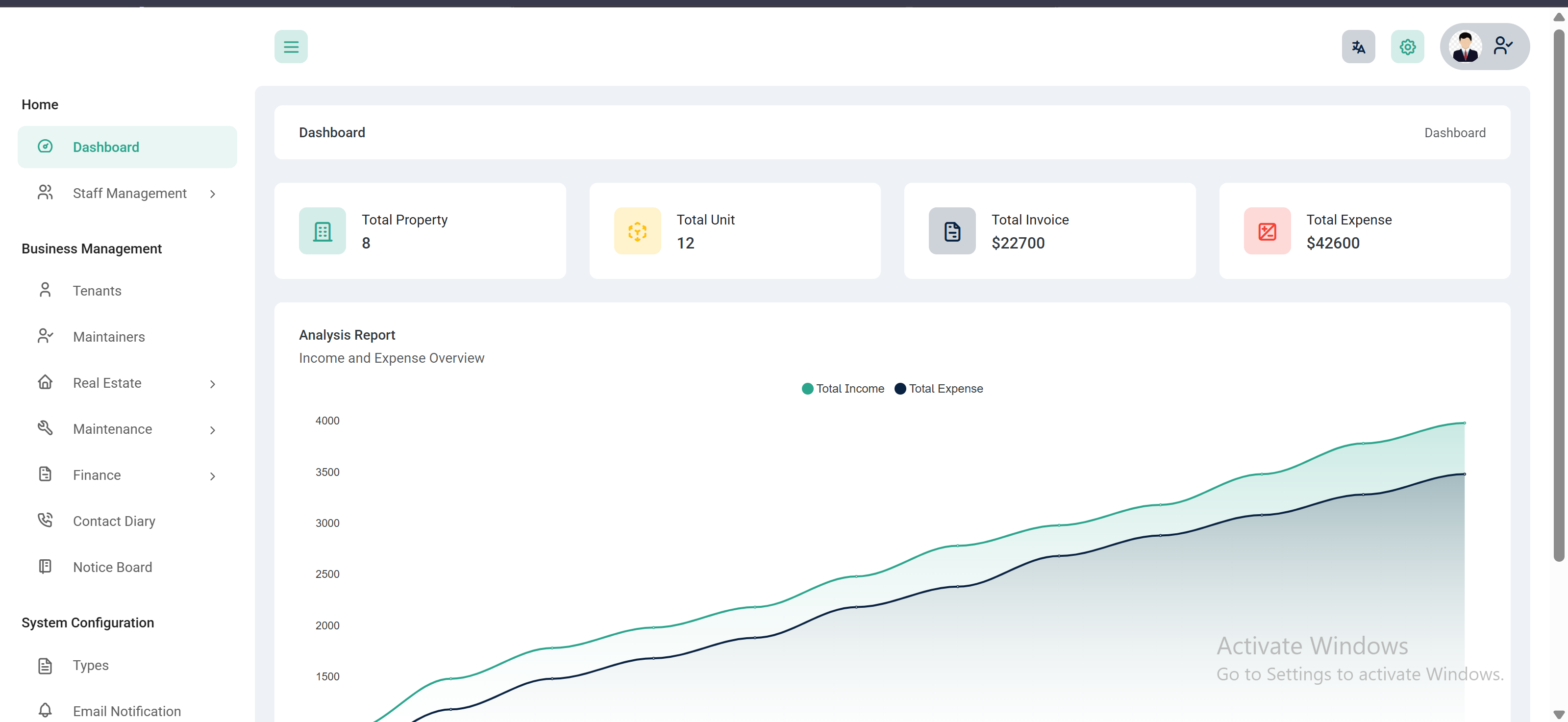Open the Staff Management menu item
Image resolution: width=1568 pixels, height=722 pixels.
pyautogui.click(x=127, y=193)
